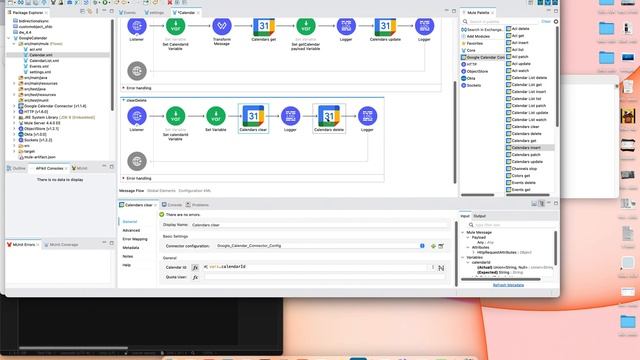
Task: Expand Error handling of the upper flow
Action: (x=124, y=88)
